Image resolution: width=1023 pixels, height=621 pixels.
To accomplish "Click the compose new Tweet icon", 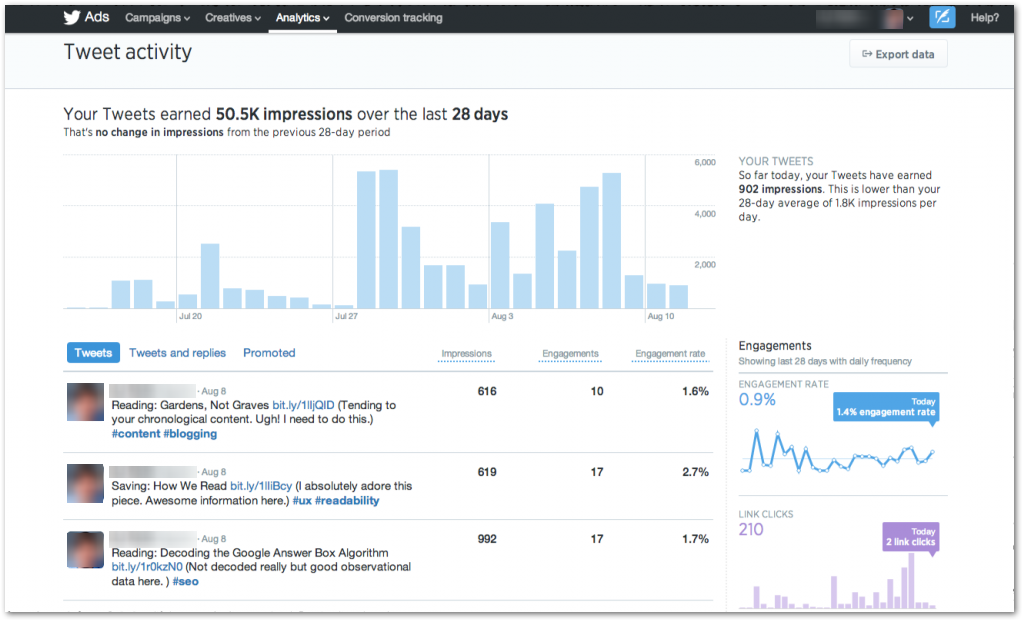I will click(941, 18).
